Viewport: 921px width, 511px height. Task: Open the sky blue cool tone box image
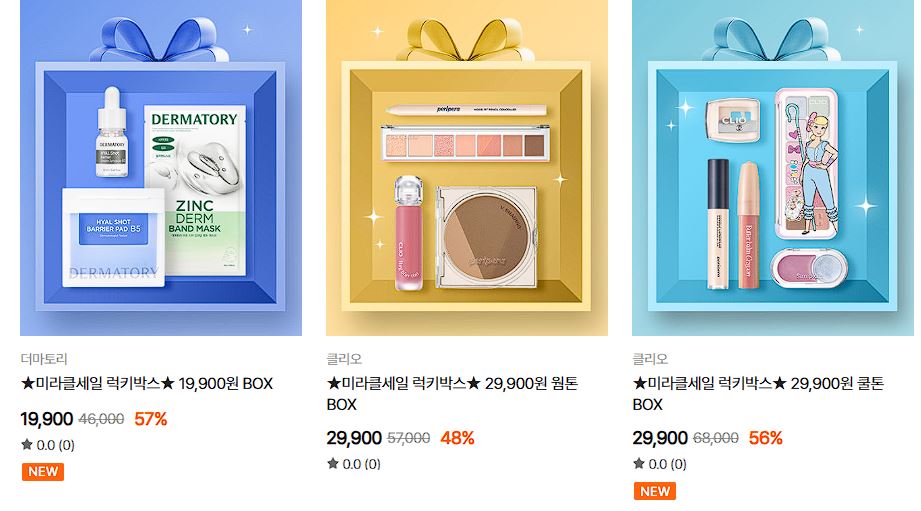[773, 168]
